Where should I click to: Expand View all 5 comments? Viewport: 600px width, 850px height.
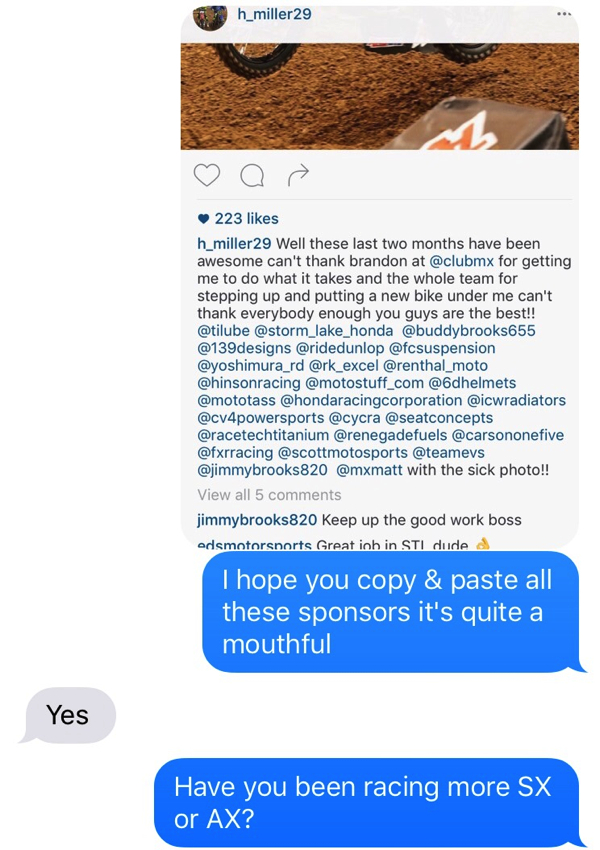coord(269,495)
